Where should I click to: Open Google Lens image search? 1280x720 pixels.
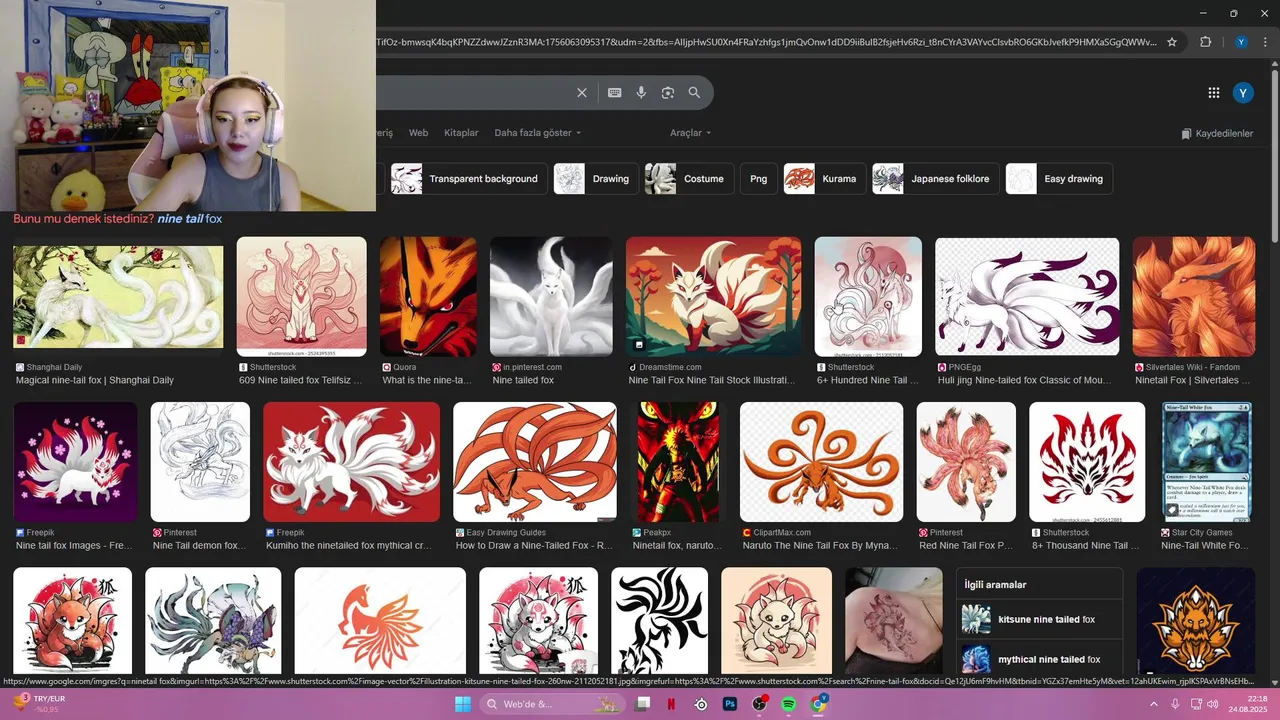[x=668, y=93]
